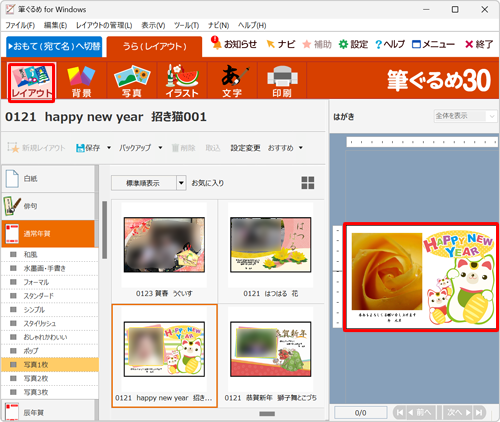Open the ファイル(F) menu
This screenshot has width=500, height=422.
click(x=20, y=25)
